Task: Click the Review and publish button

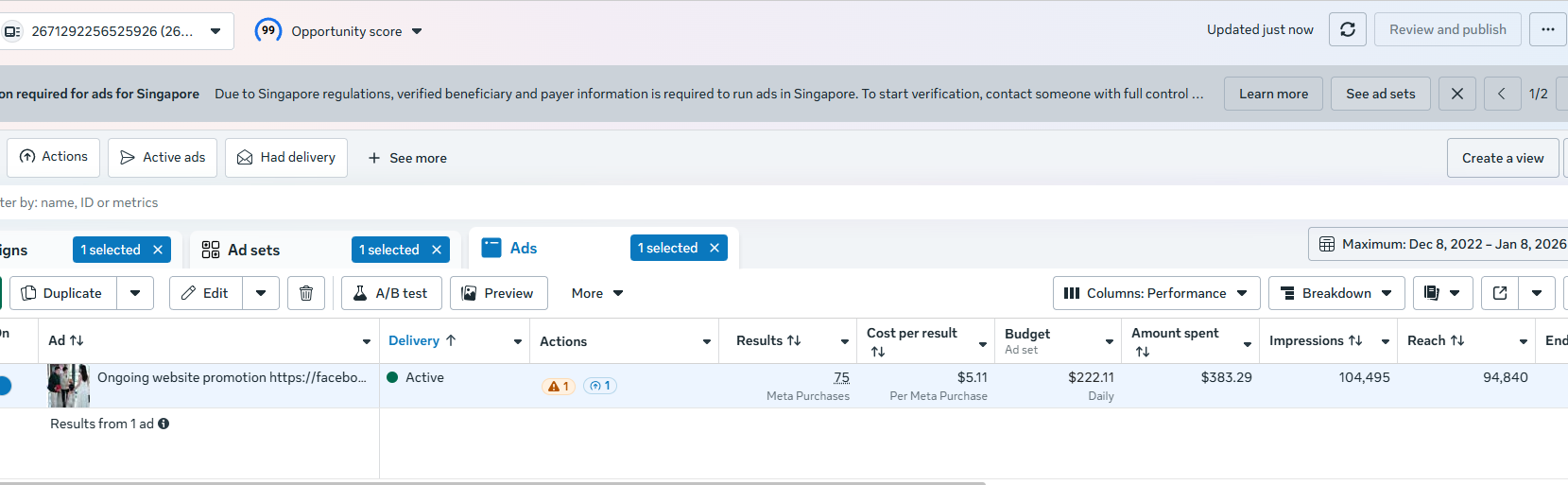Action: pos(1447,29)
